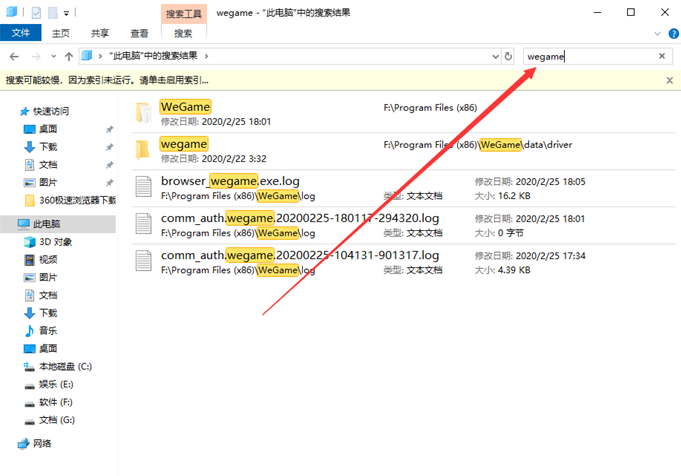Select comm_auth.wegame log ending 294320
This screenshot has height=476, width=681.
(x=300, y=218)
